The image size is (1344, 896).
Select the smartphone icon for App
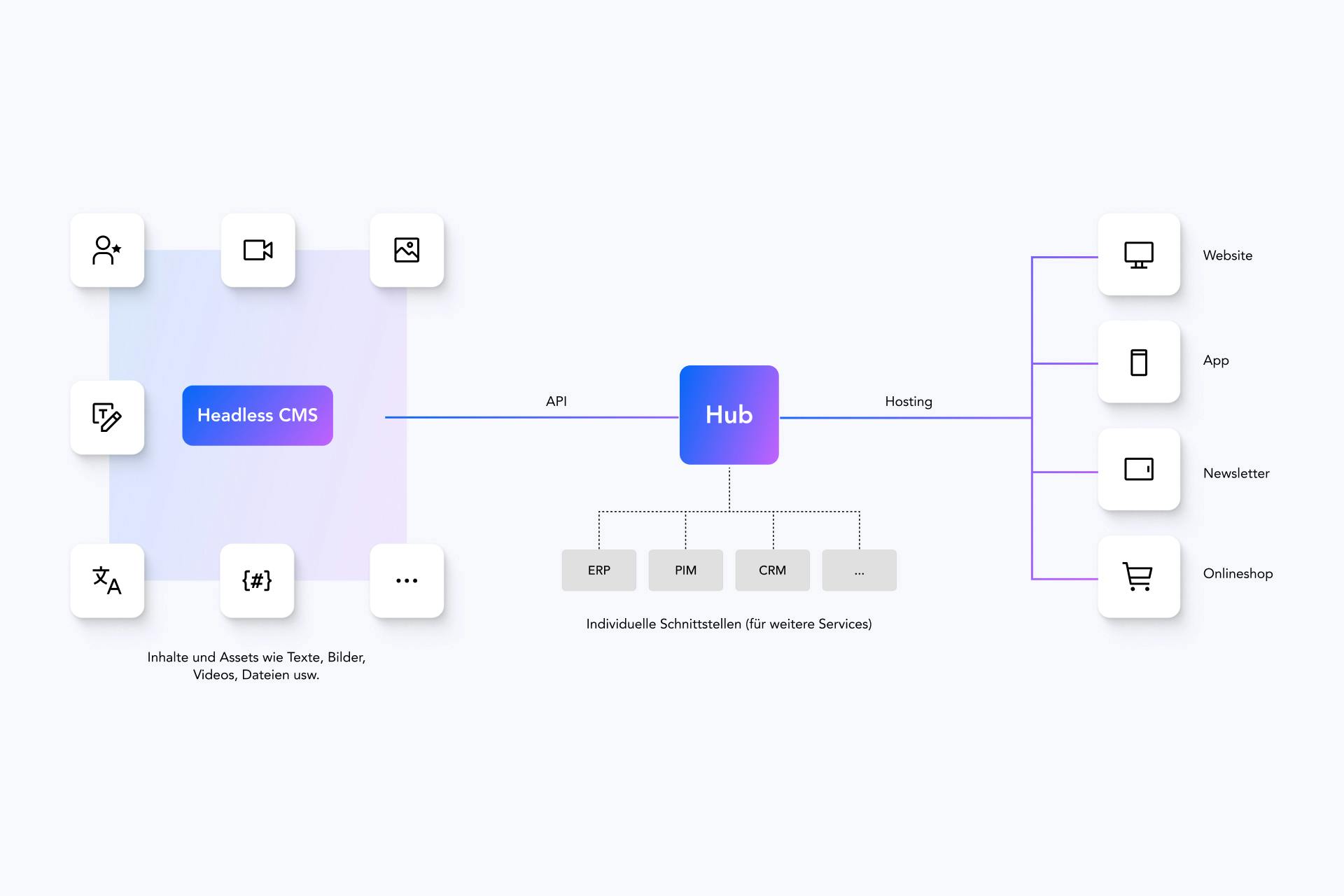[x=1139, y=362]
